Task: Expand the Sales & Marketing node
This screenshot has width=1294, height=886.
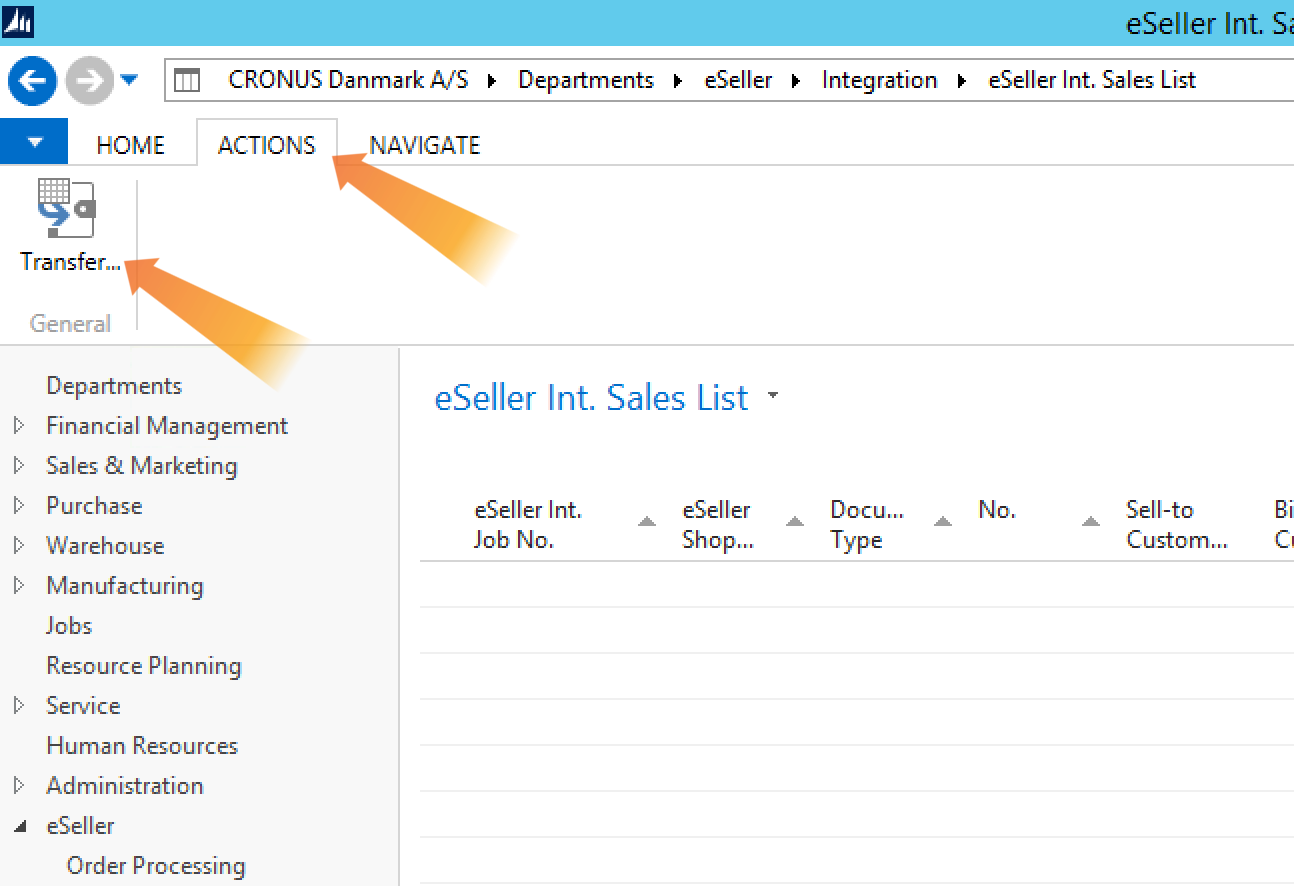Action: click(x=19, y=466)
